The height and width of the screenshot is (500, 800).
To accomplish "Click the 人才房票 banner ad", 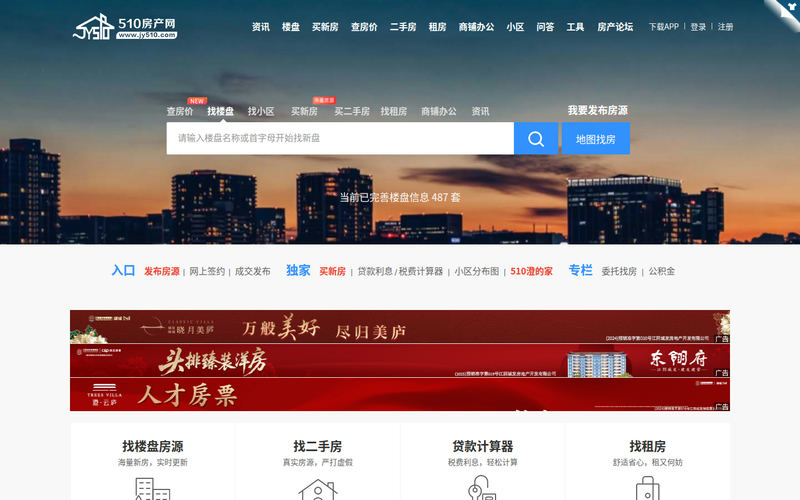I will [x=400, y=394].
